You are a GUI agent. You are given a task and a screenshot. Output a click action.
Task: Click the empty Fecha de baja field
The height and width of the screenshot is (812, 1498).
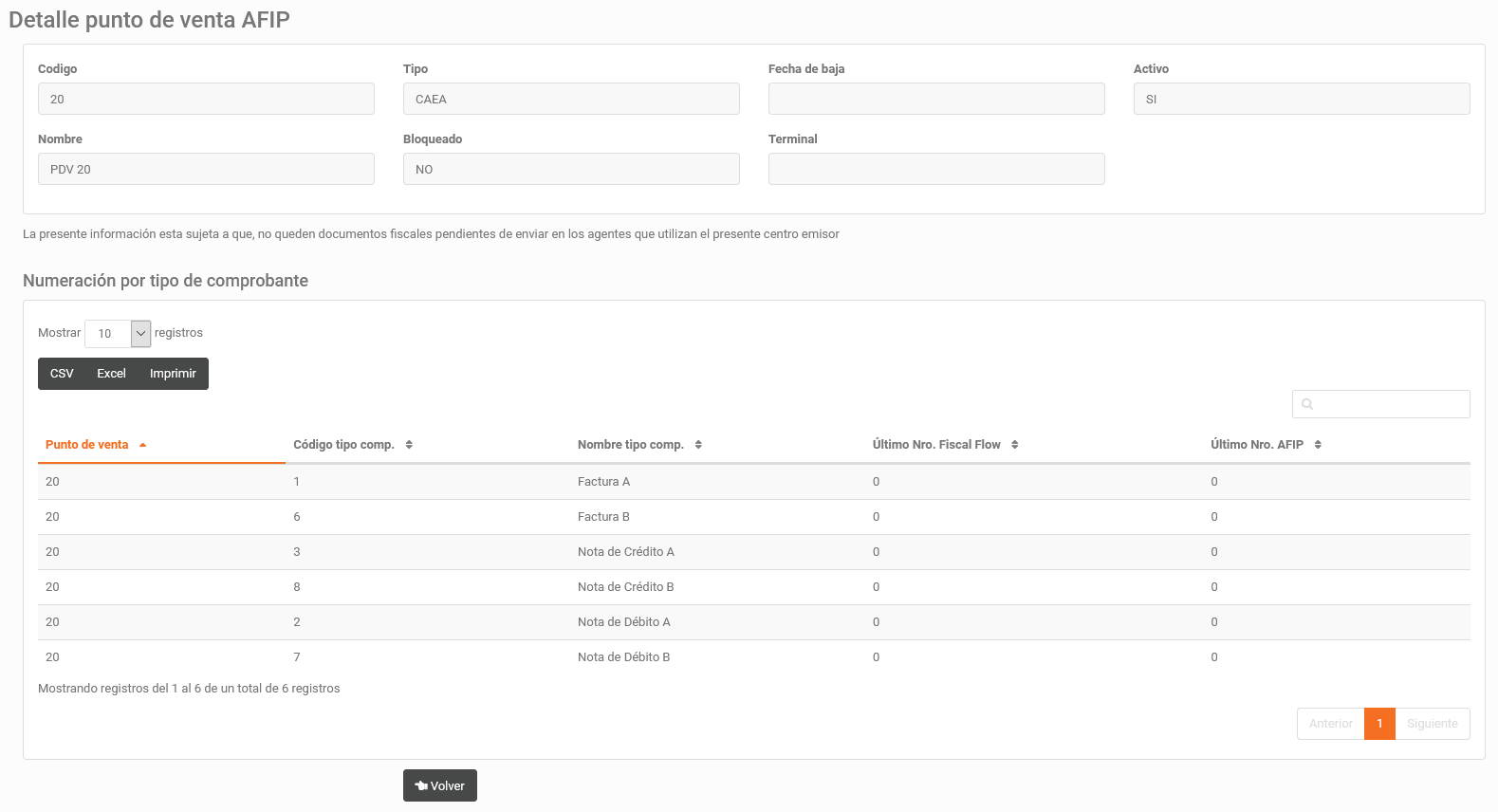(936, 99)
